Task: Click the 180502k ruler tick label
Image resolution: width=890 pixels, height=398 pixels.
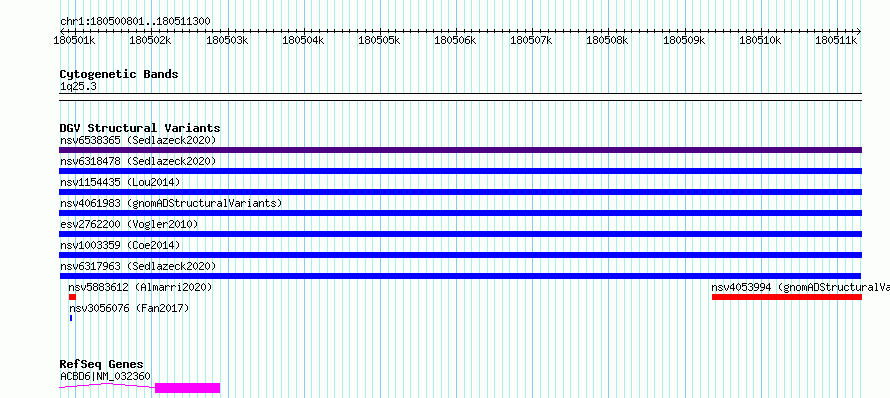Action: pyautogui.click(x=151, y=40)
